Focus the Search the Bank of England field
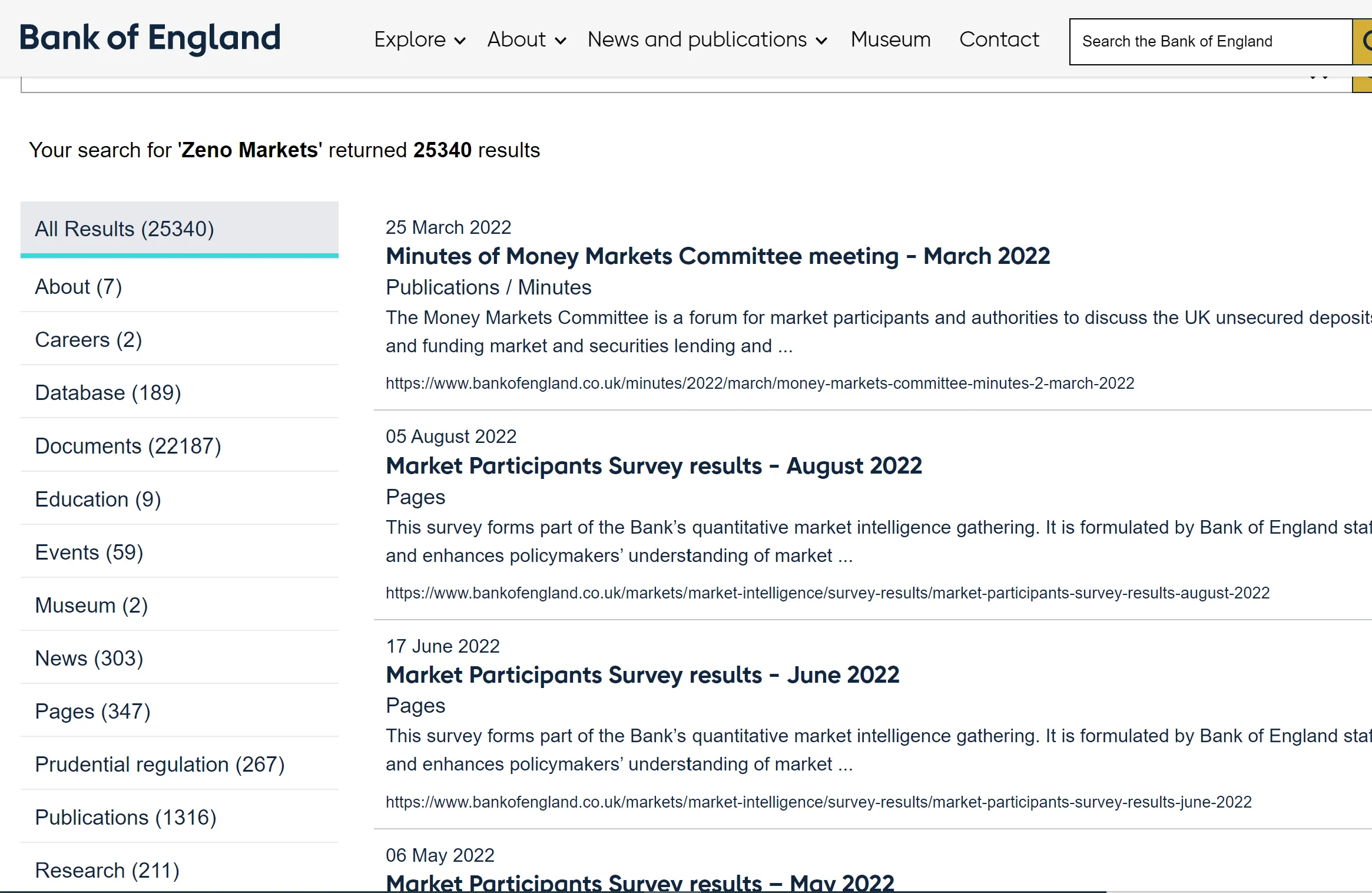The height and width of the screenshot is (893, 1372). tap(1211, 41)
